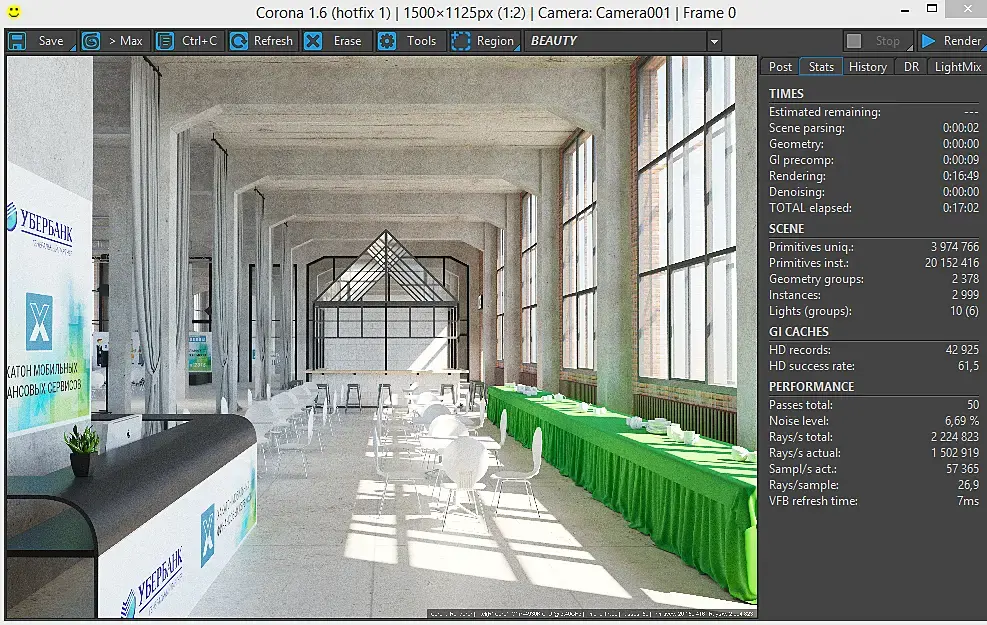This screenshot has width=987, height=625.
Task: Select the Stats tab
Action: pyautogui.click(x=821, y=67)
